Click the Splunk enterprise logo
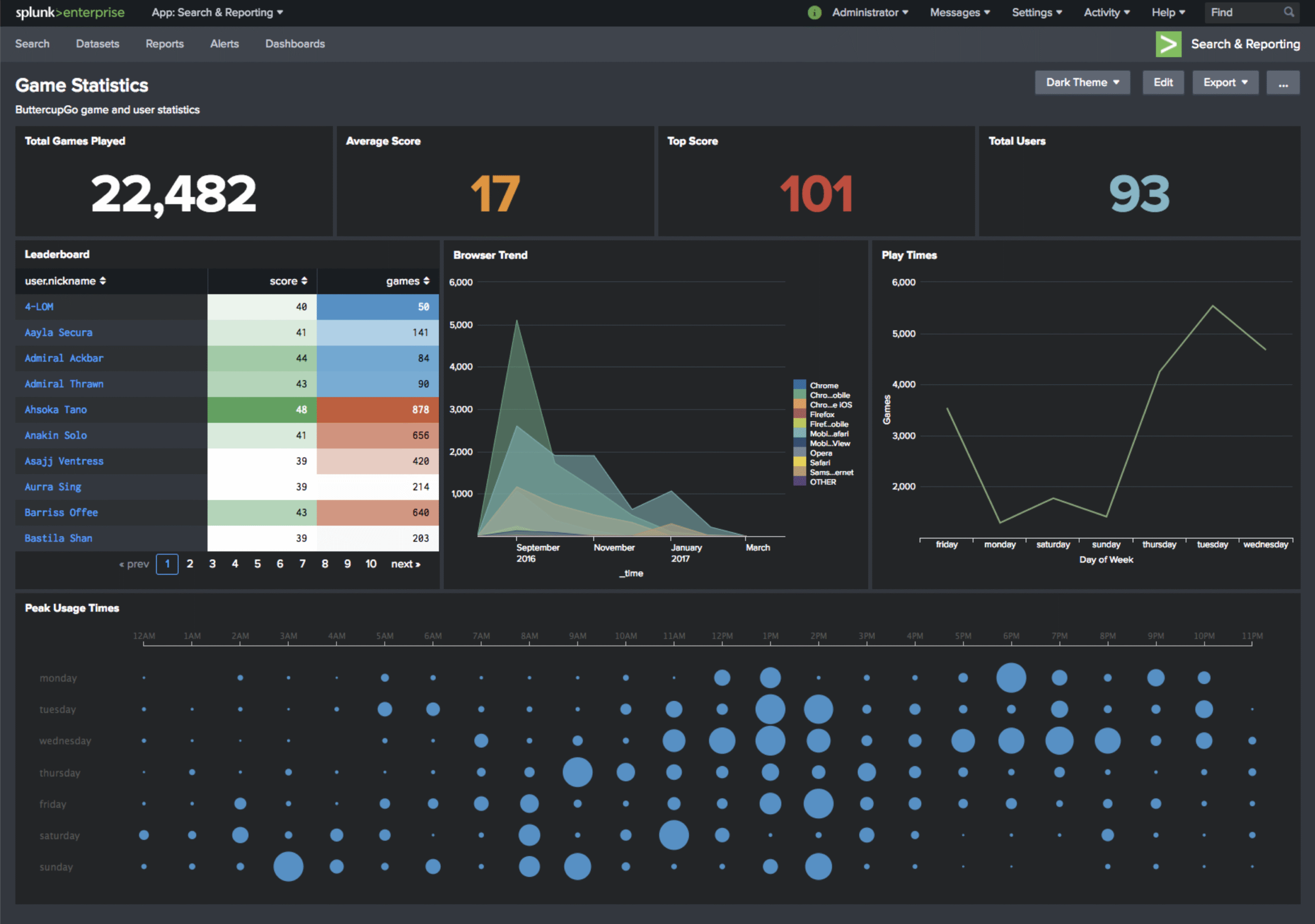 click(x=69, y=12)
